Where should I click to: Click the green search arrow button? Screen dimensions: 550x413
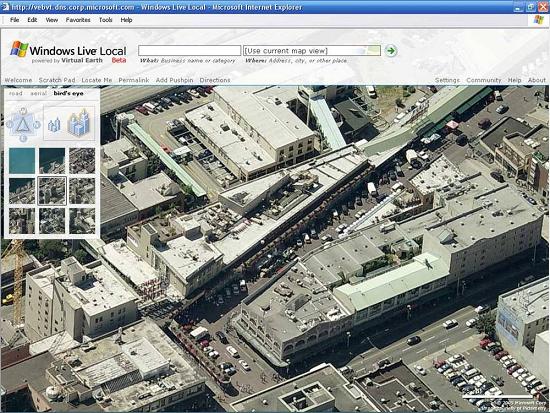tap(391, 51)
